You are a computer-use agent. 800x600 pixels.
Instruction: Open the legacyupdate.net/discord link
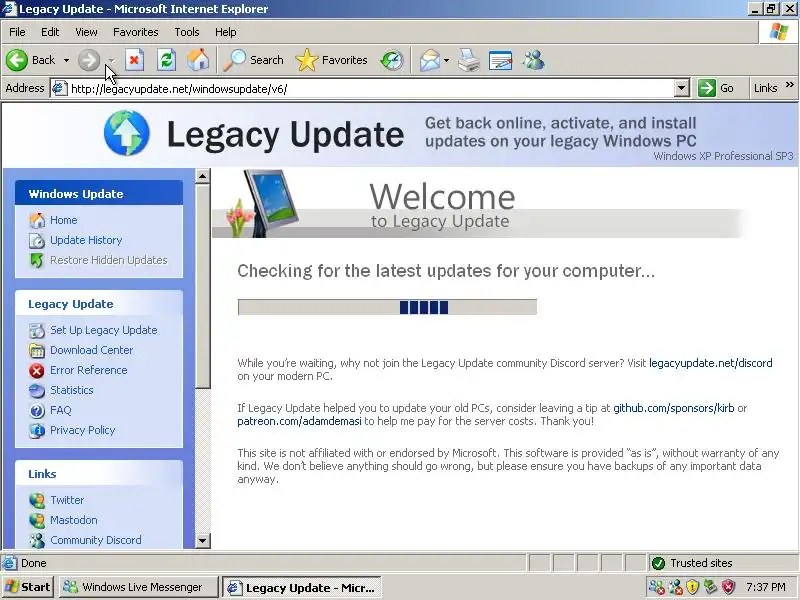(711, 363)
